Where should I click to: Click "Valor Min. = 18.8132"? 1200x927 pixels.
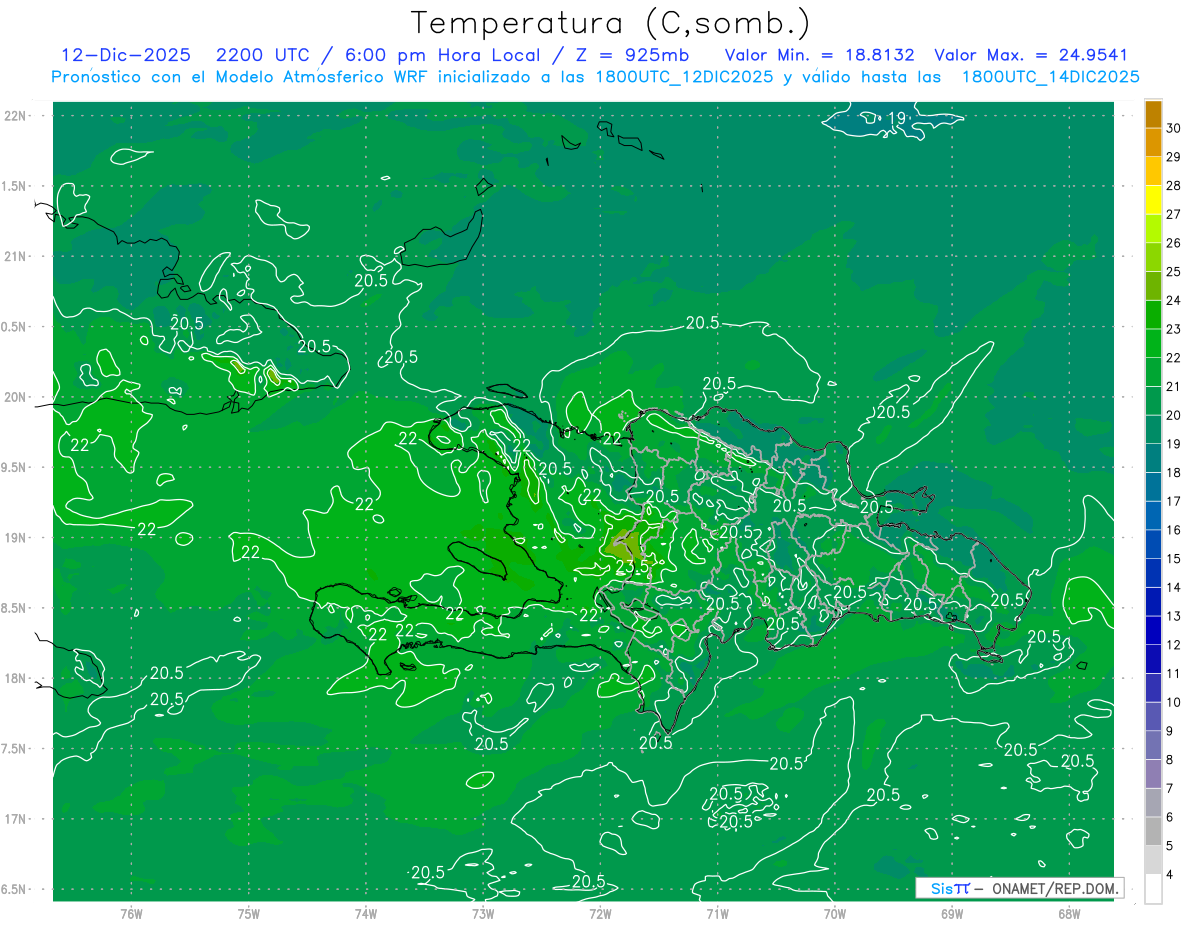(x=819, y=55)
